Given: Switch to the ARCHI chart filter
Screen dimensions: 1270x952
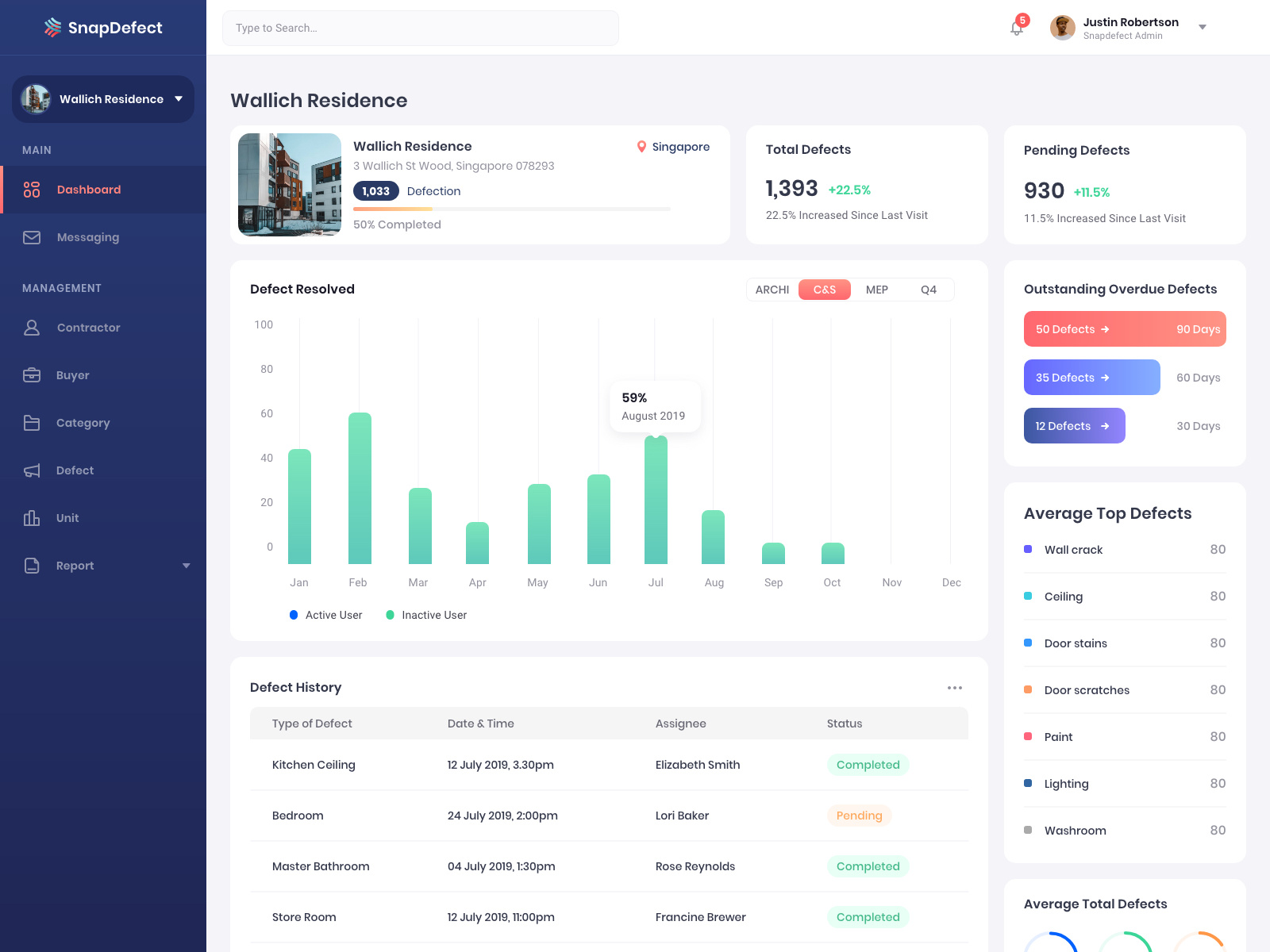Looking at the screenshot, I should coord(771,290).
